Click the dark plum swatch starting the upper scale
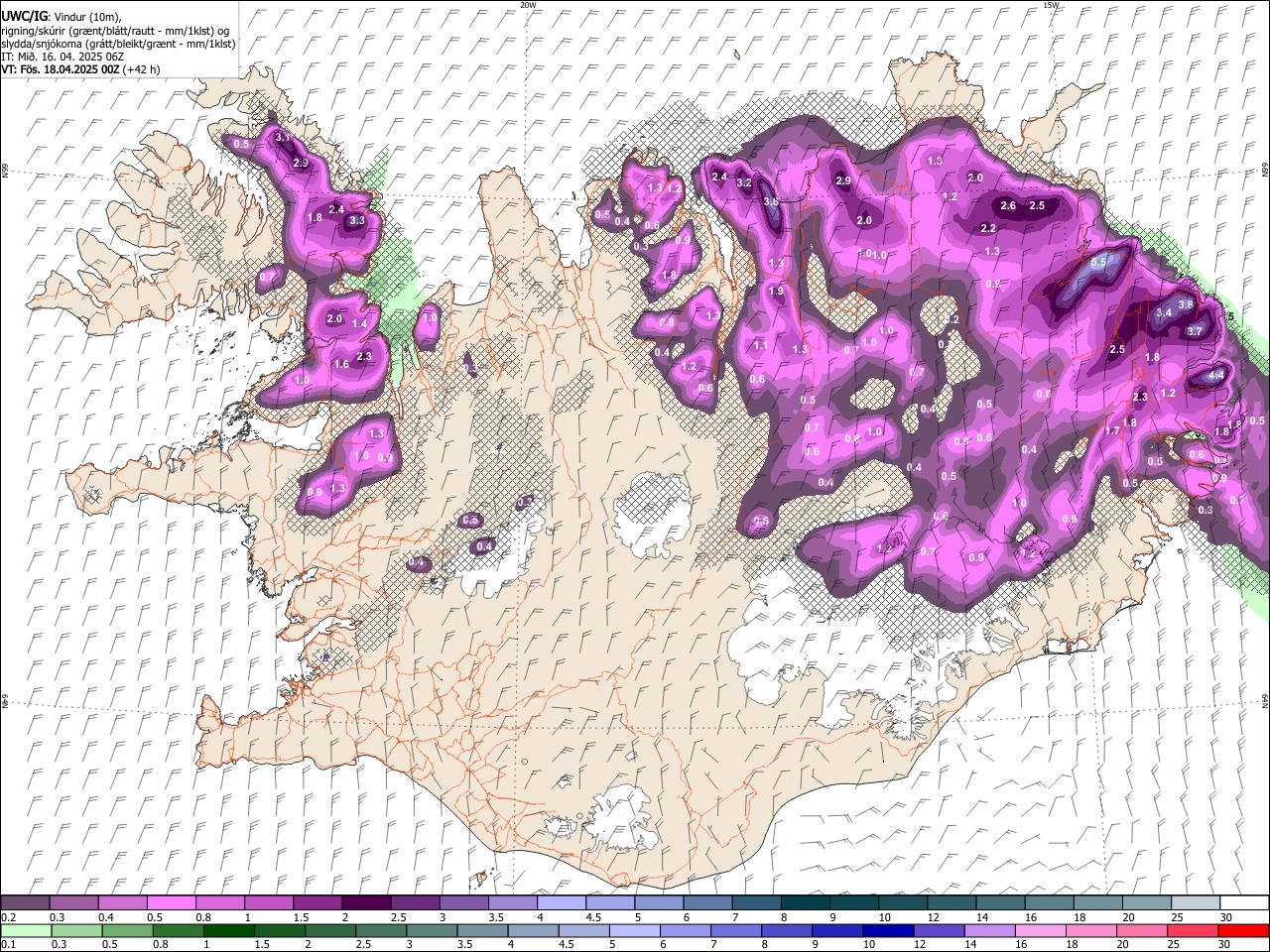1270x952 pixels. (x=25, y=902)
